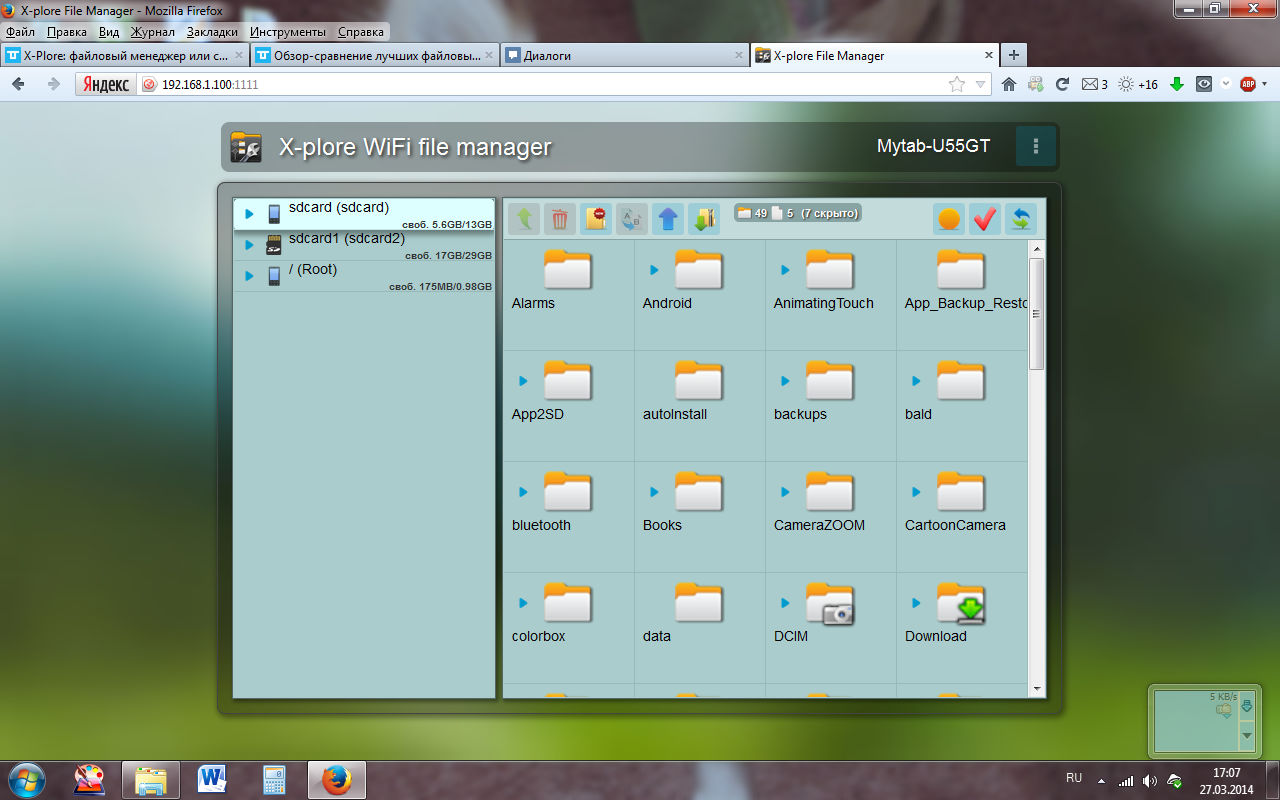Image resolution: width=1280 pixels, height=800 pixels.
Task: Open the DCIM camera folder icon
Action: point(829,604)
